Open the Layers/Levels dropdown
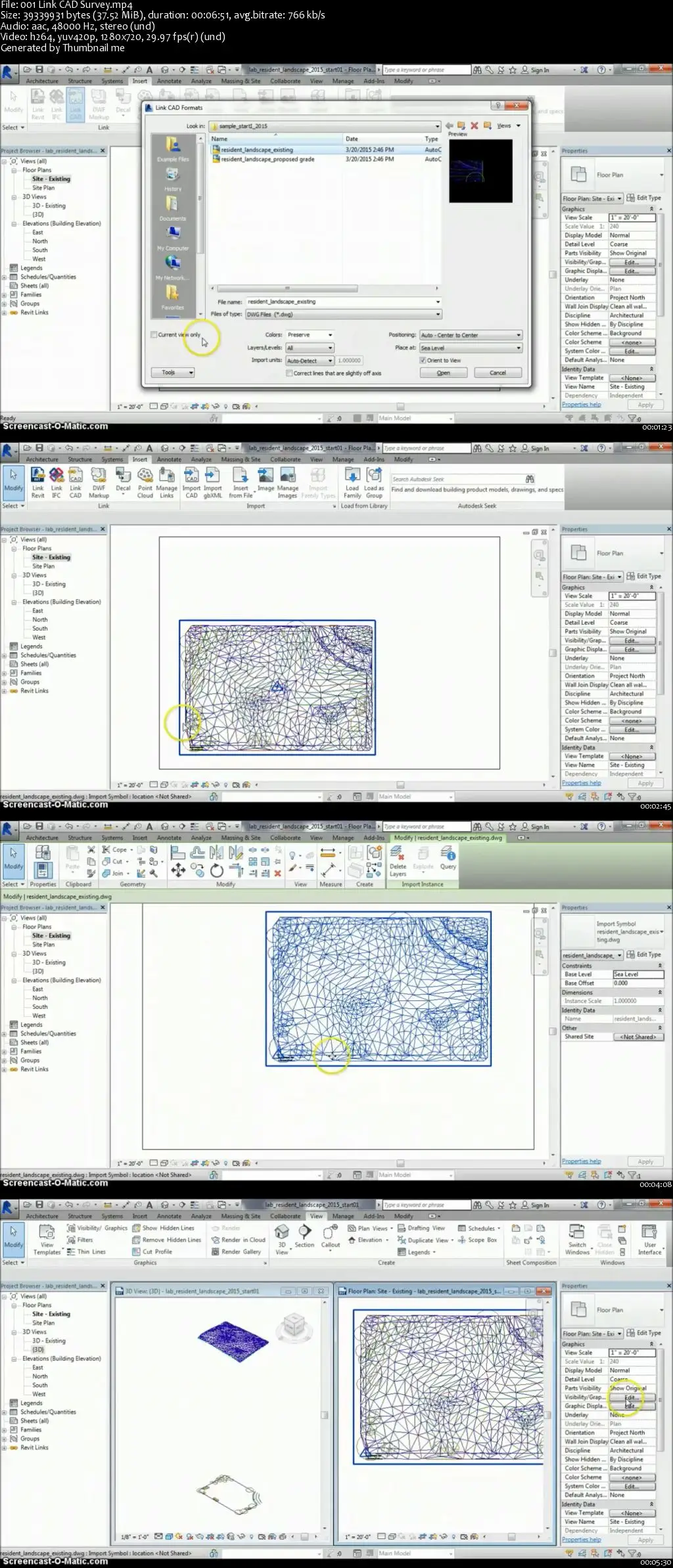Viewport: 673px width, 1568px height. point(310,347)
